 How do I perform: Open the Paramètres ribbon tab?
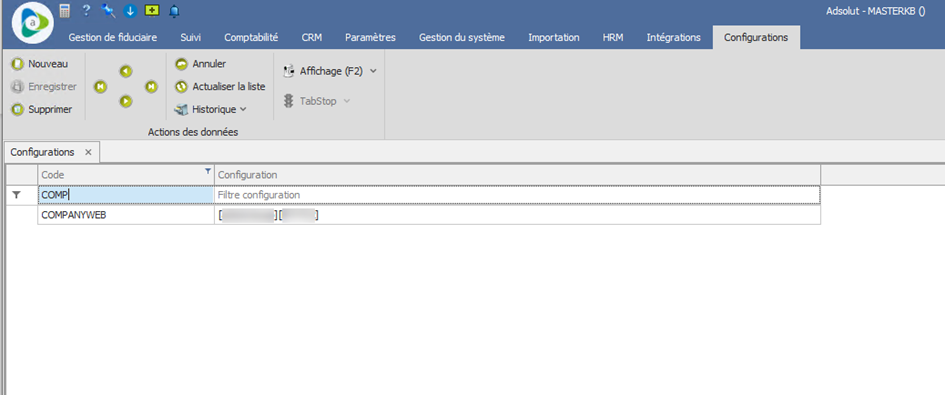coord(370,37)
